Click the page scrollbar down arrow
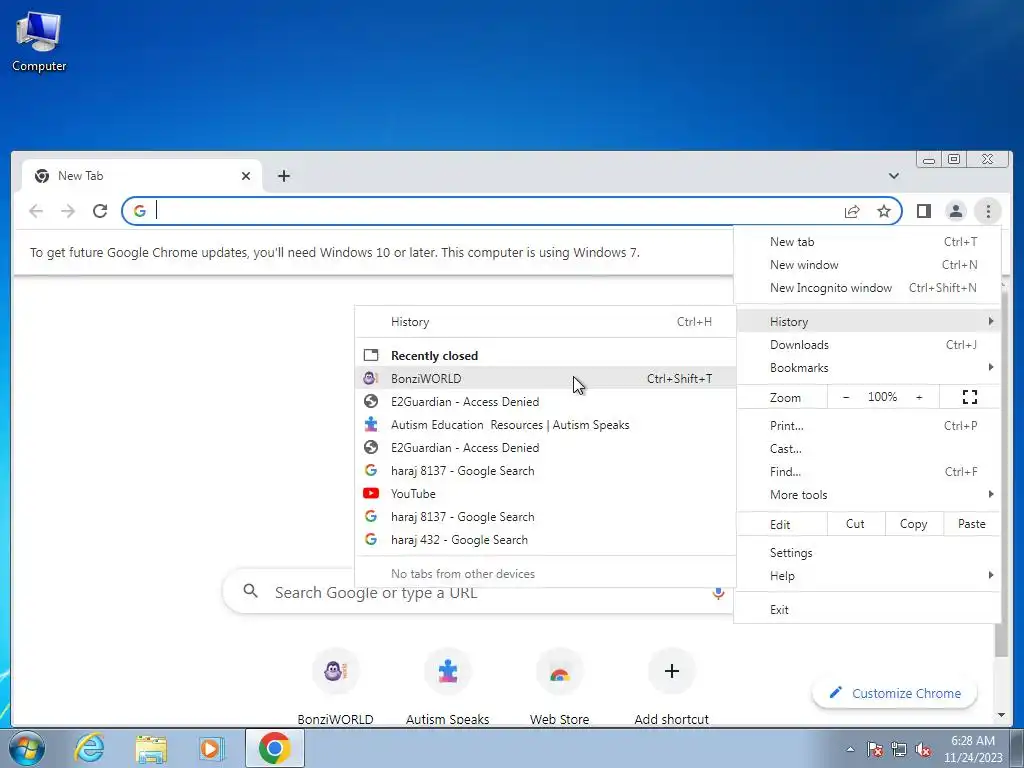Screen dimensions: 1024x768 tap(1001, 715)
